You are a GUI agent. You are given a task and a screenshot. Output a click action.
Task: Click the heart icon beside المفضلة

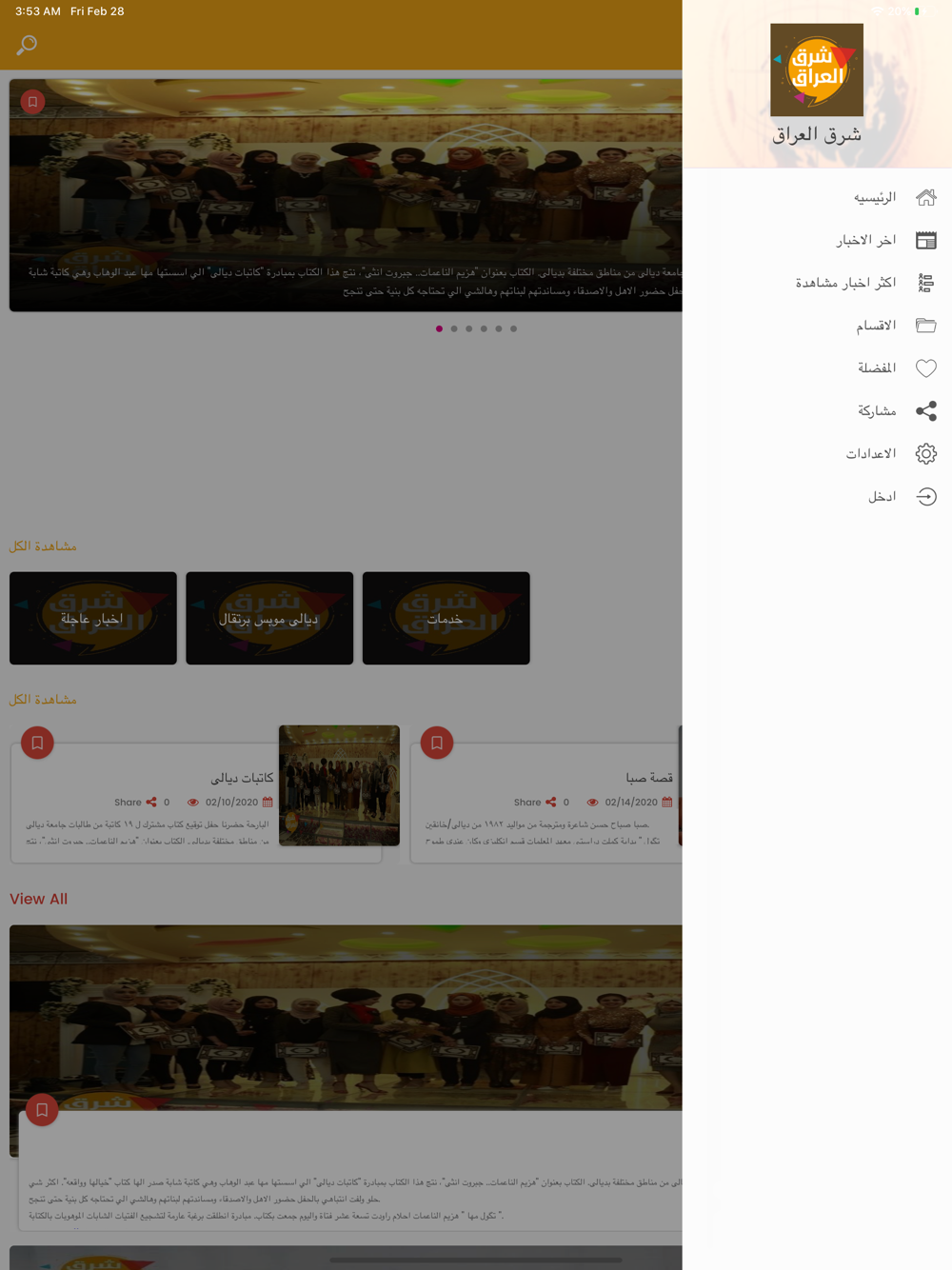click(926, 368)
